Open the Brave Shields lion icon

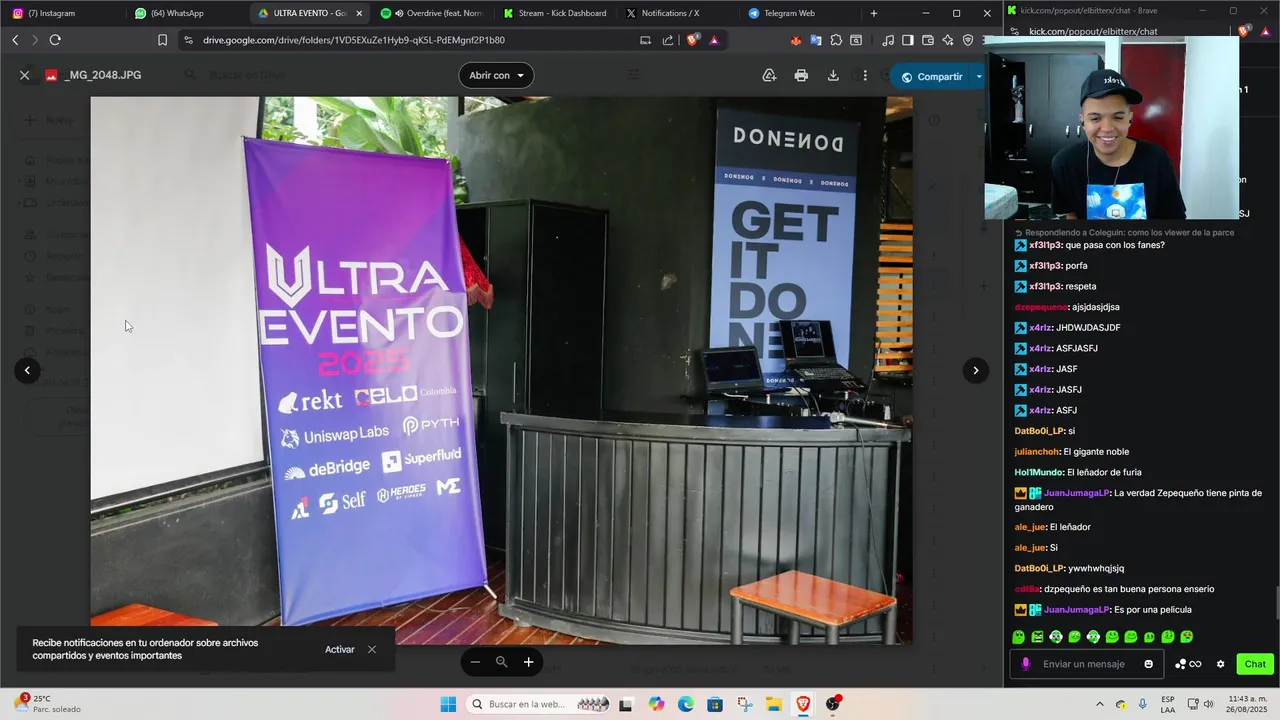tap(692, 40)
